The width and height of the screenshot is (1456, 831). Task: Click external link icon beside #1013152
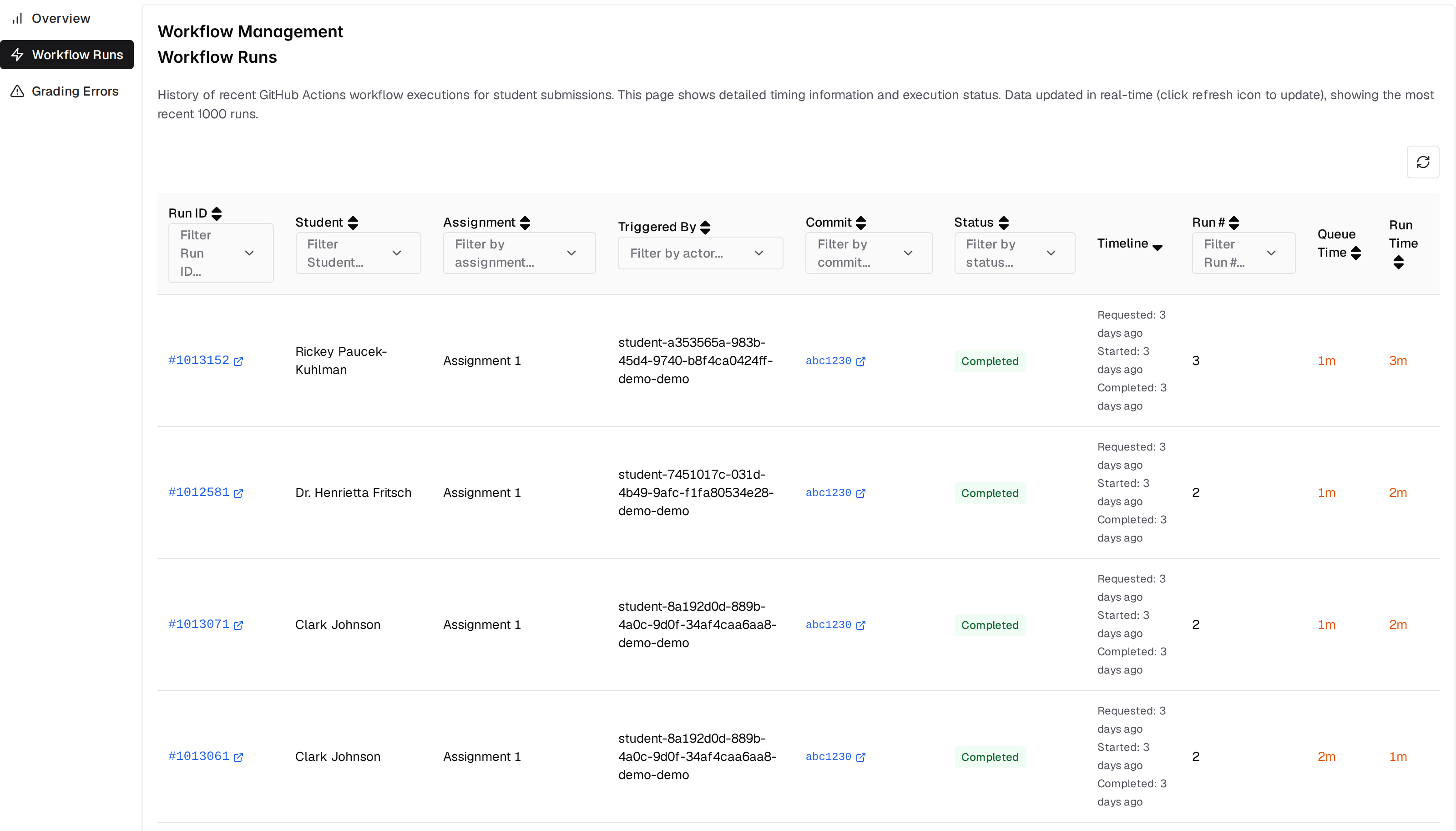(238, 361)
